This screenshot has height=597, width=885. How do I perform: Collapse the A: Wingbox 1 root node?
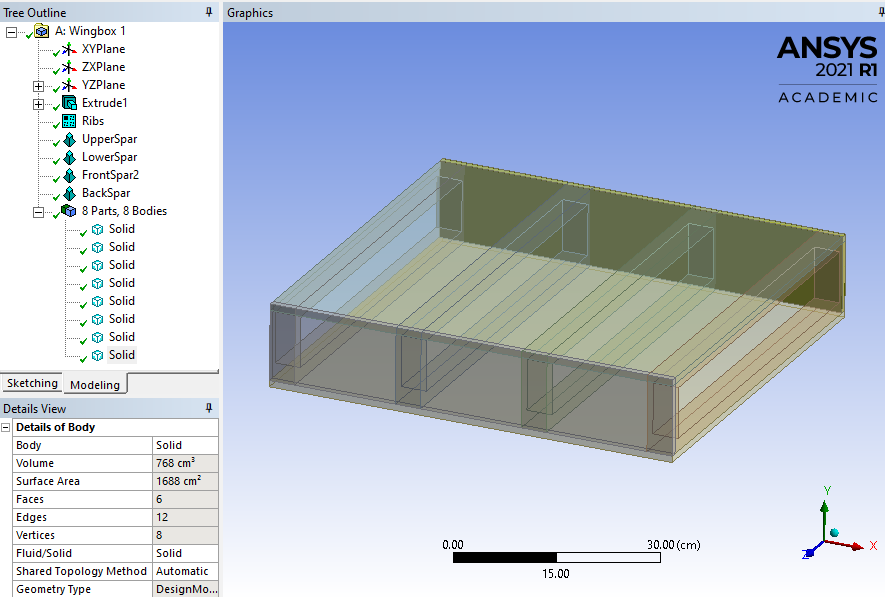click(11, 32)
